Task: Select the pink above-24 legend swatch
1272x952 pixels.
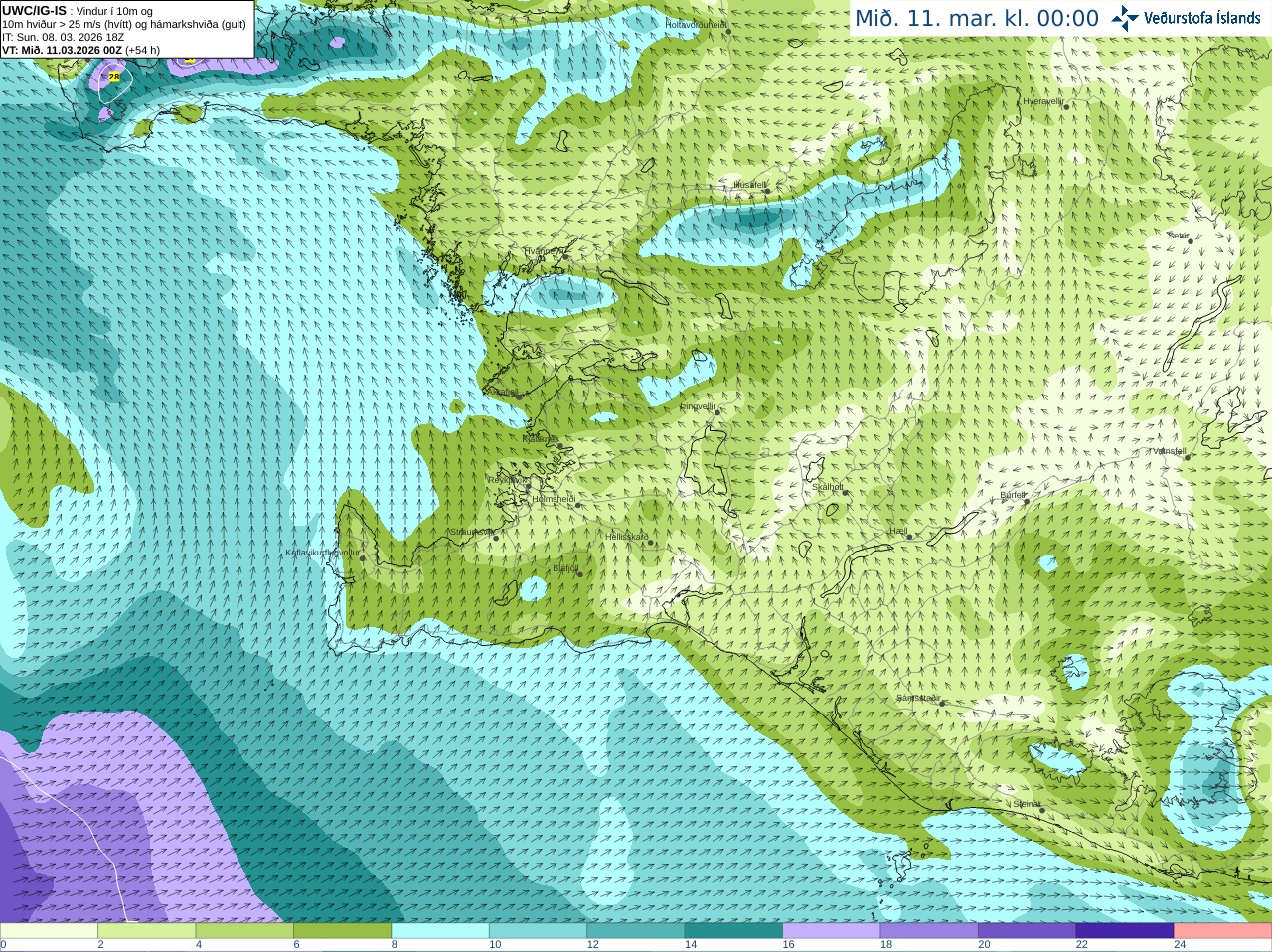Action: [1223, 931]
